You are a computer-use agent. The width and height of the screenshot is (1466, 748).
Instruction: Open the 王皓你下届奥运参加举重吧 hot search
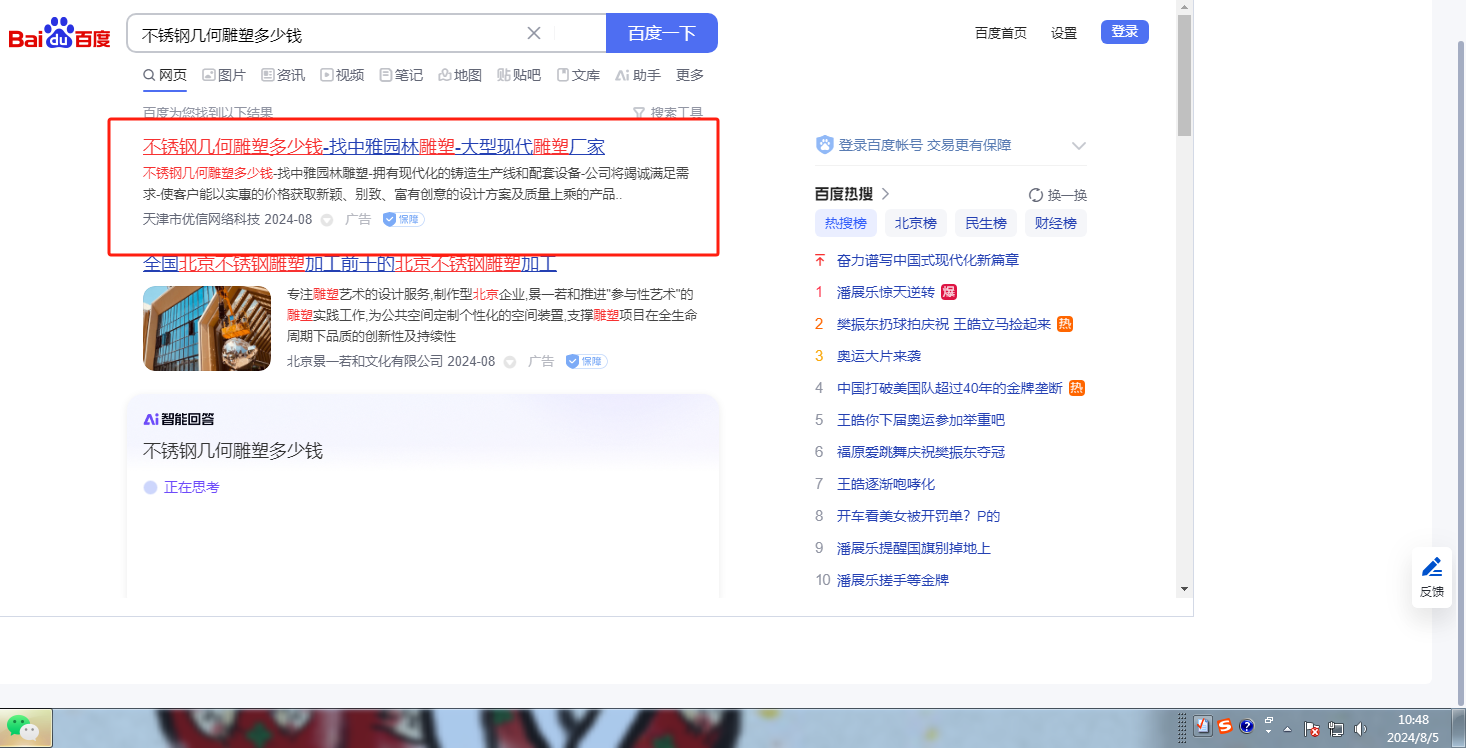point(921,420)
